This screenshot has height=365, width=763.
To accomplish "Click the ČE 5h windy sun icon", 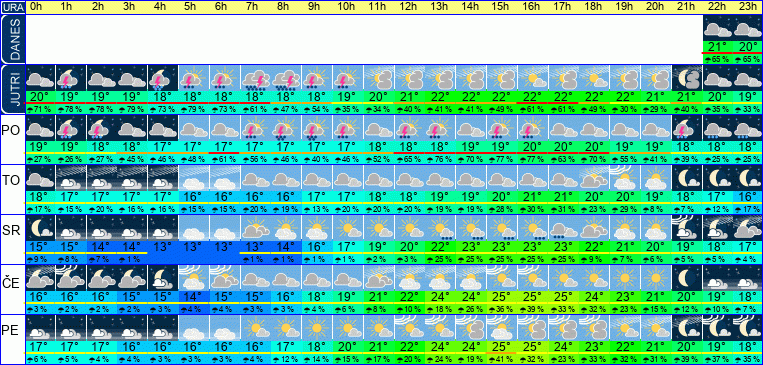I will 194,278.
